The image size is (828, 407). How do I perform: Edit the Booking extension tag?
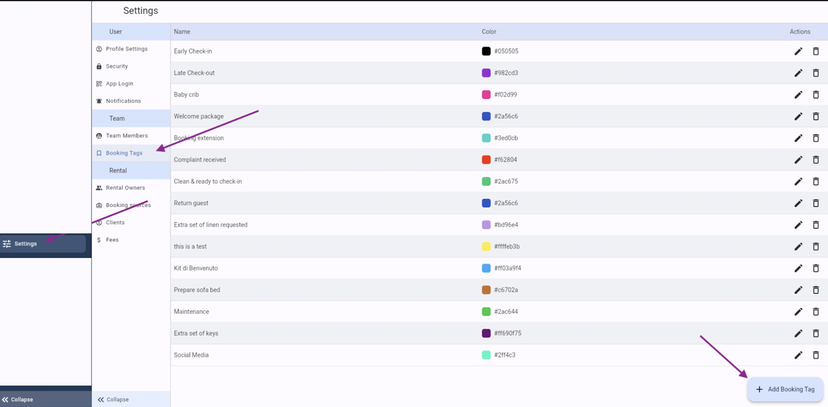coord(798,138)
